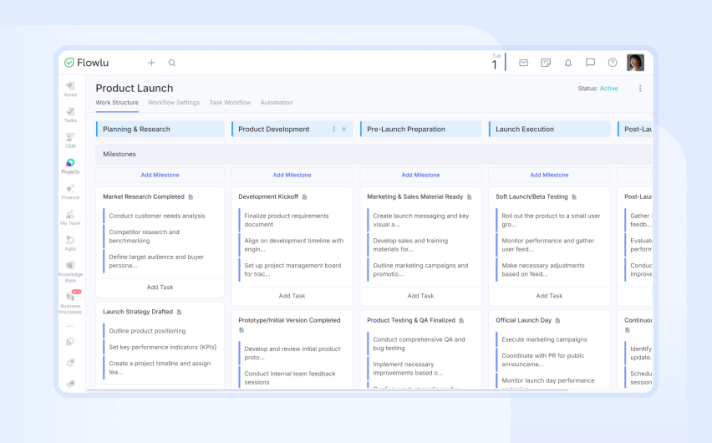Click the search magnifier icon
The width and height of the screenshot is (712, 443).
[172, 62]
